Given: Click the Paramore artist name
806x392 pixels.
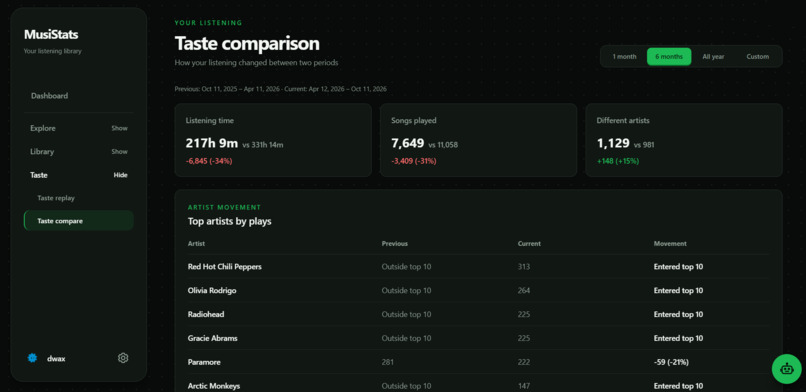Looking at the screenshot, I should pos(204,362).
